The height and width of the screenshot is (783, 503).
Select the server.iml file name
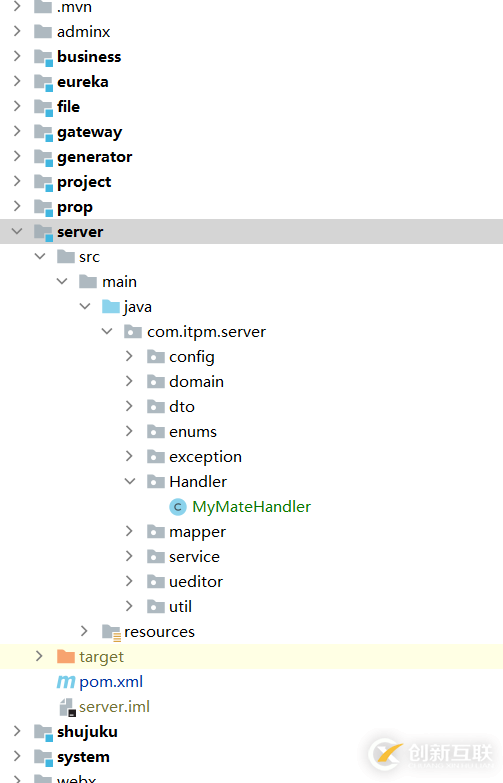[x=114, y=707]
